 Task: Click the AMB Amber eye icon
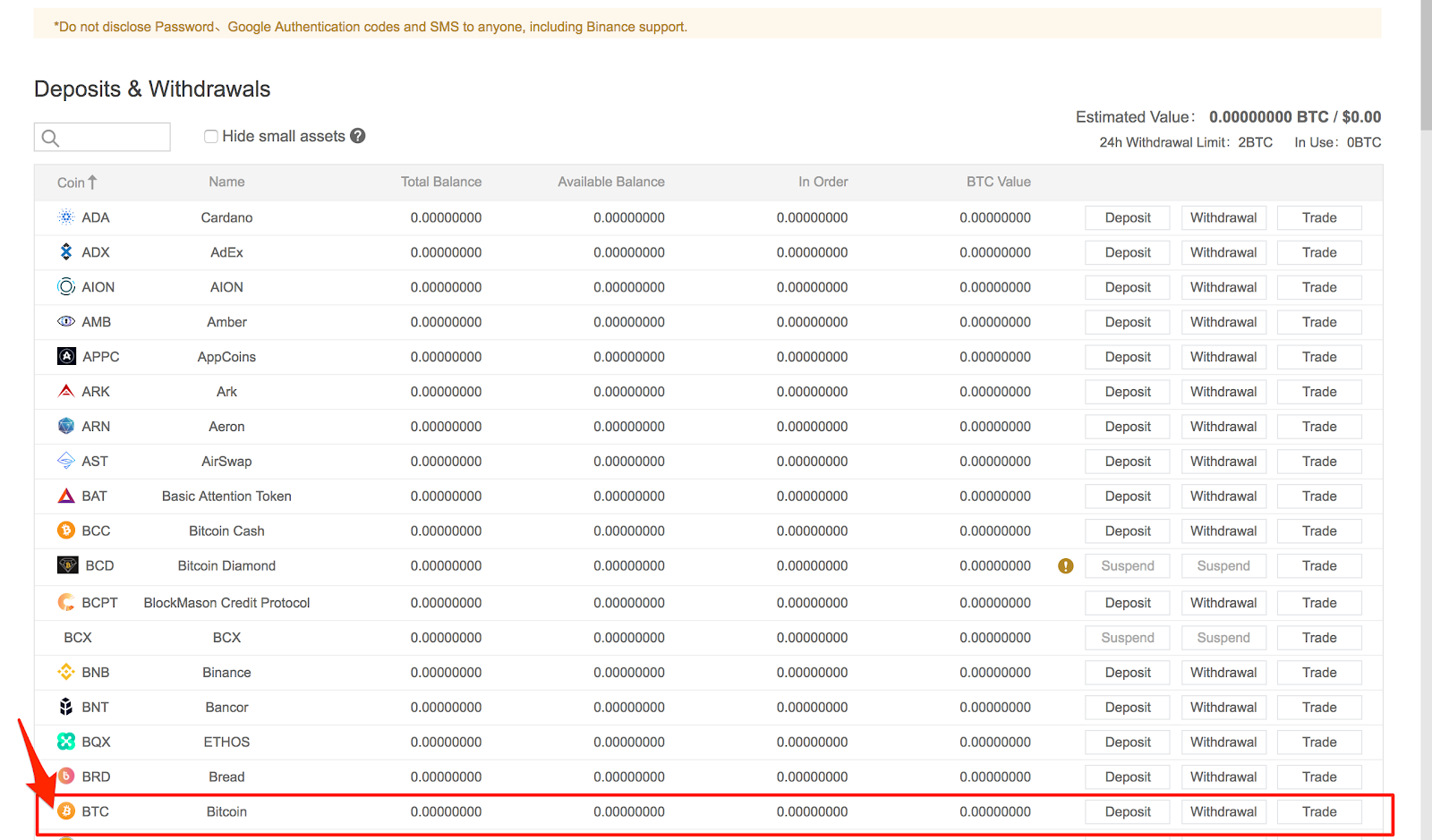pyautogui.click(x=66, y=322)
